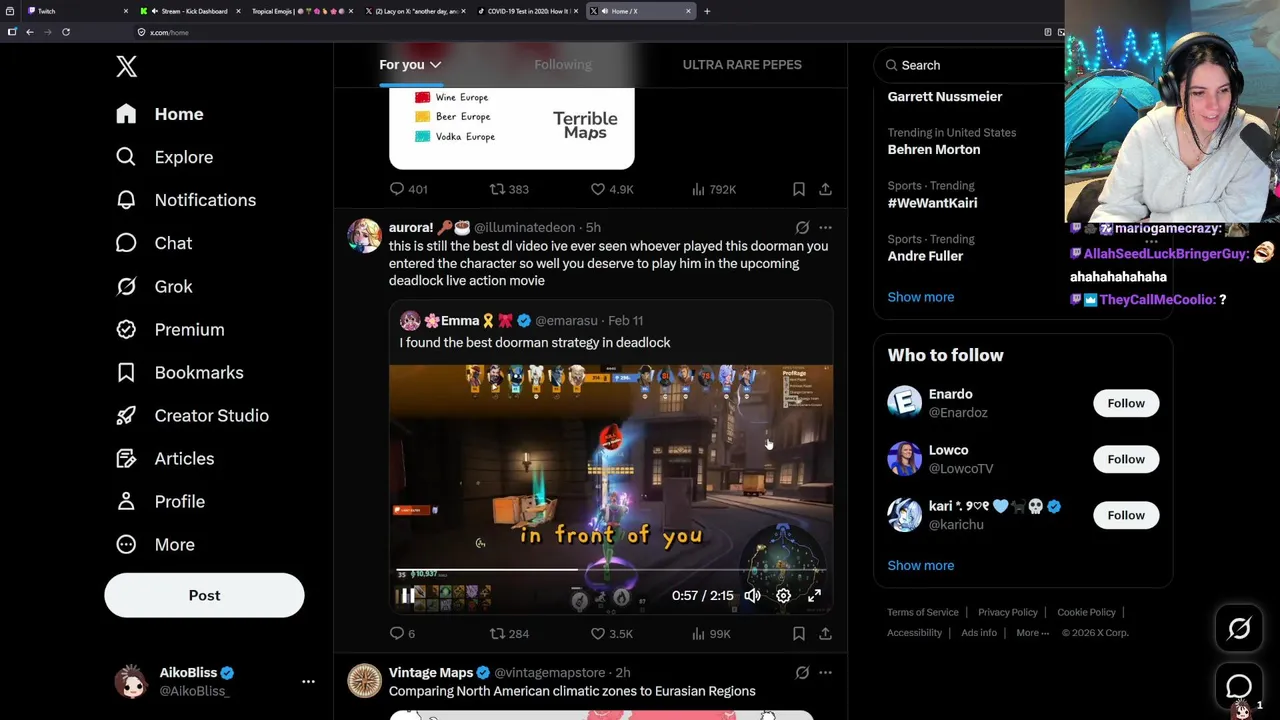The height and width of the screenshot is (720, 1280).
Task: Go to Profile page
Action: click(160, 501)
